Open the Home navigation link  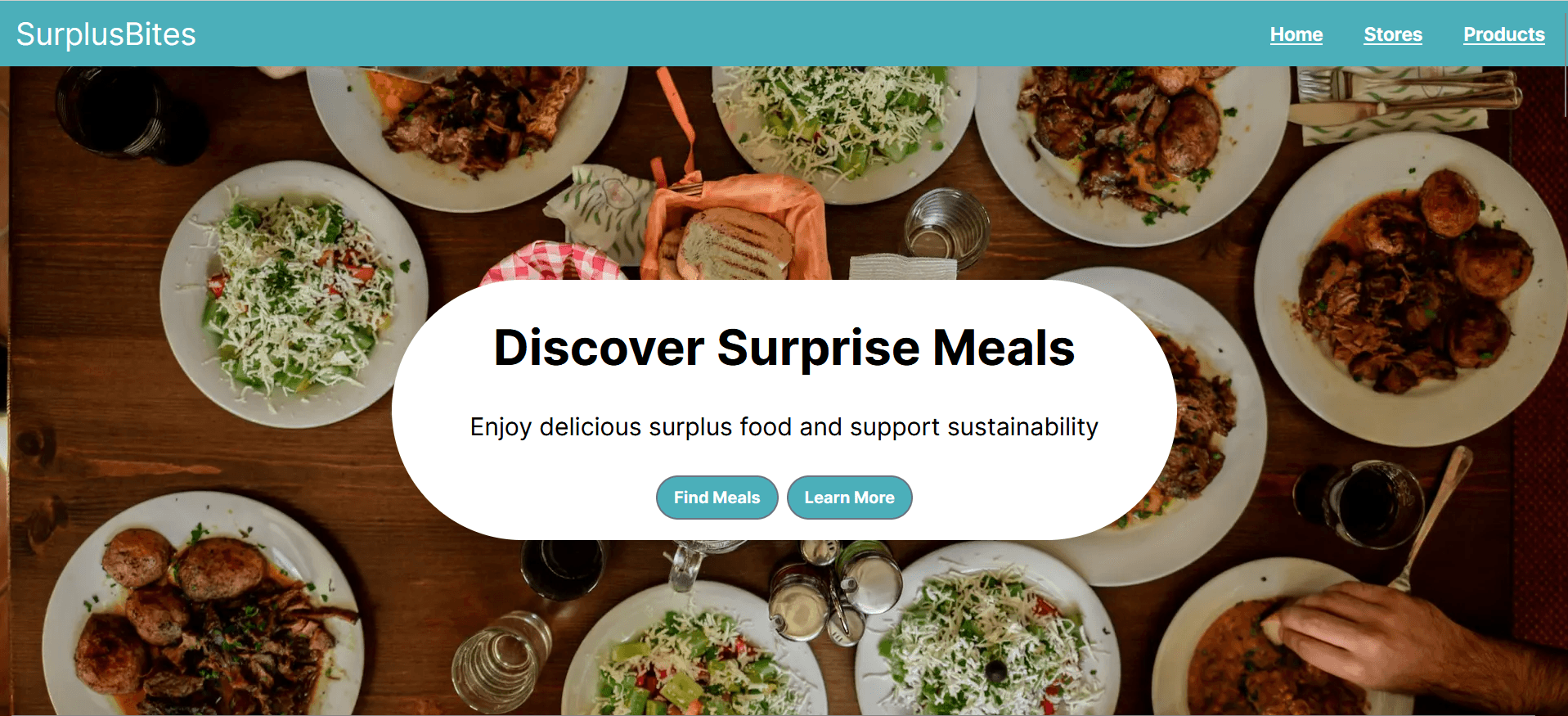click(x=1296, y=34)
